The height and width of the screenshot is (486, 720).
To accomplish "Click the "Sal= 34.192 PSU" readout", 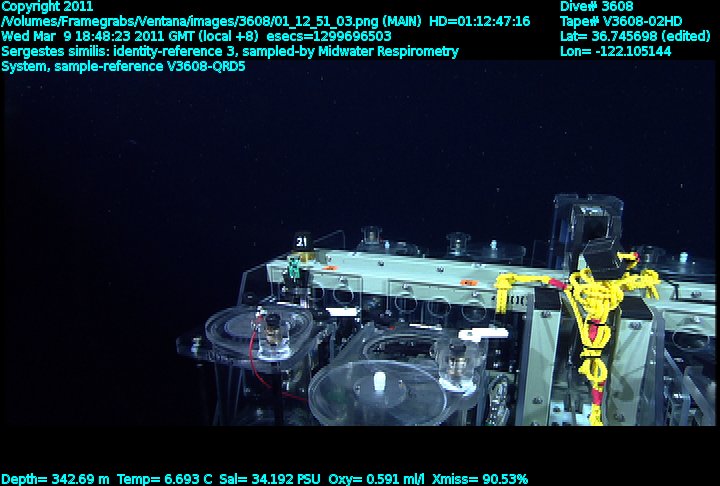I will pos(270,479).
